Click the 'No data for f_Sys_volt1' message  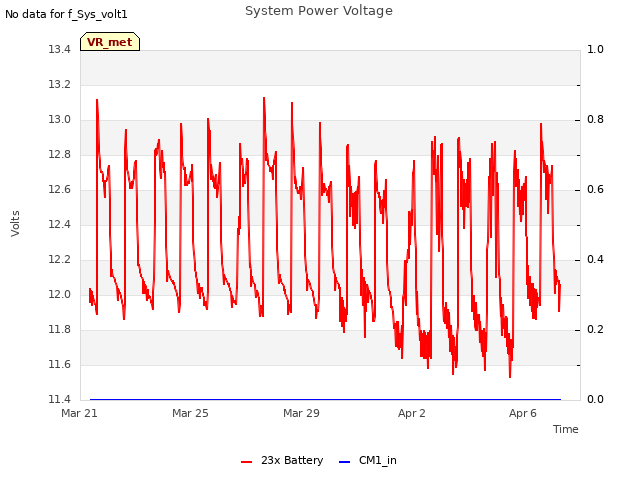pyautogui.click(x=66, y=14)
